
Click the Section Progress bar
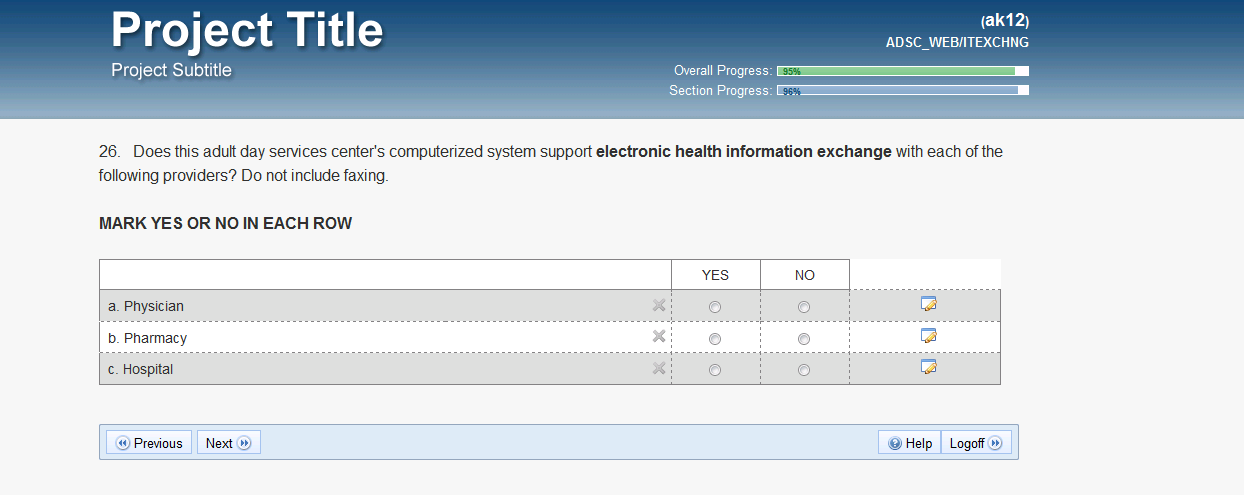click(902, 91)
